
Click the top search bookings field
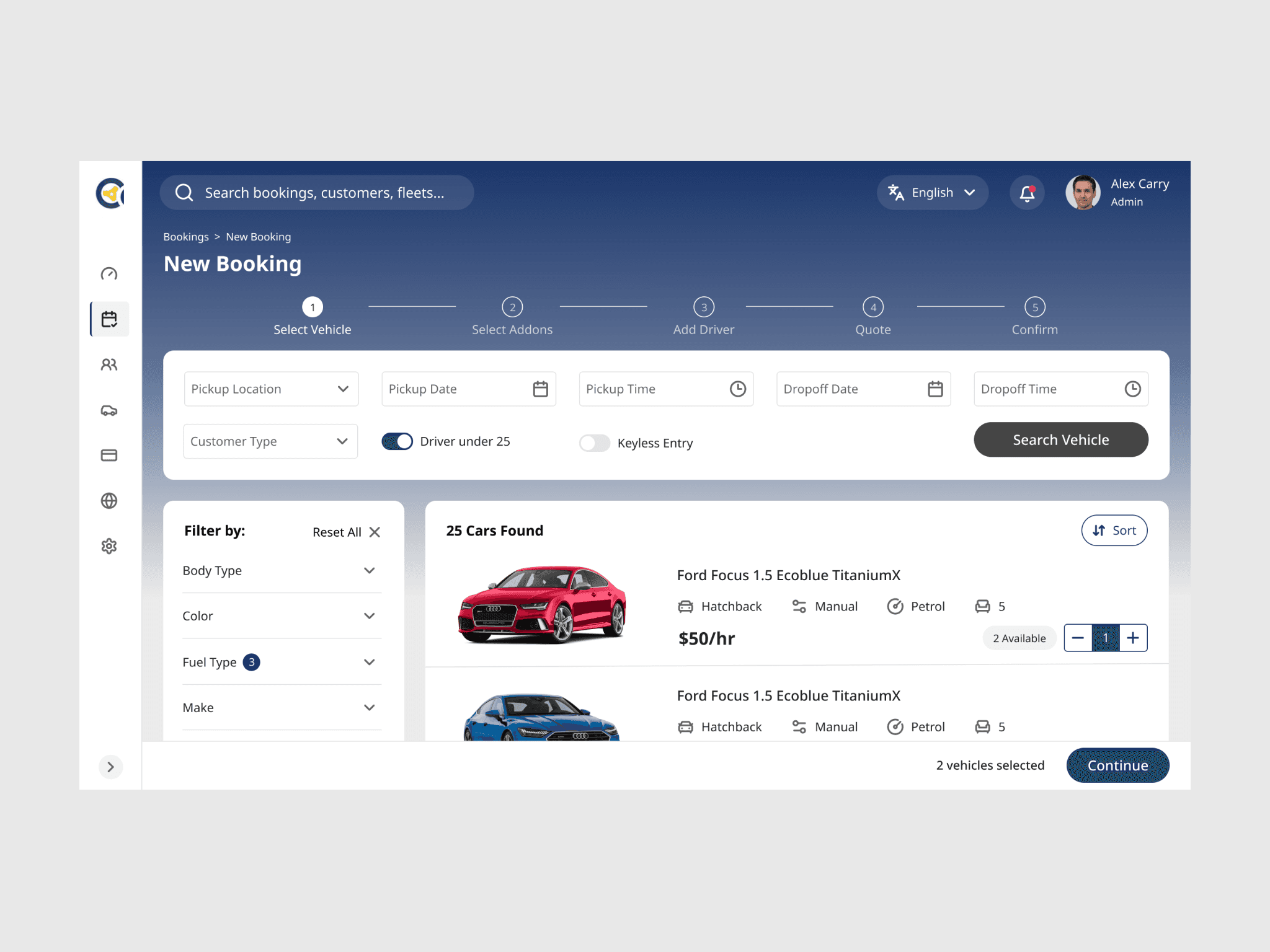pyautogui.click(x=317, y=193)
